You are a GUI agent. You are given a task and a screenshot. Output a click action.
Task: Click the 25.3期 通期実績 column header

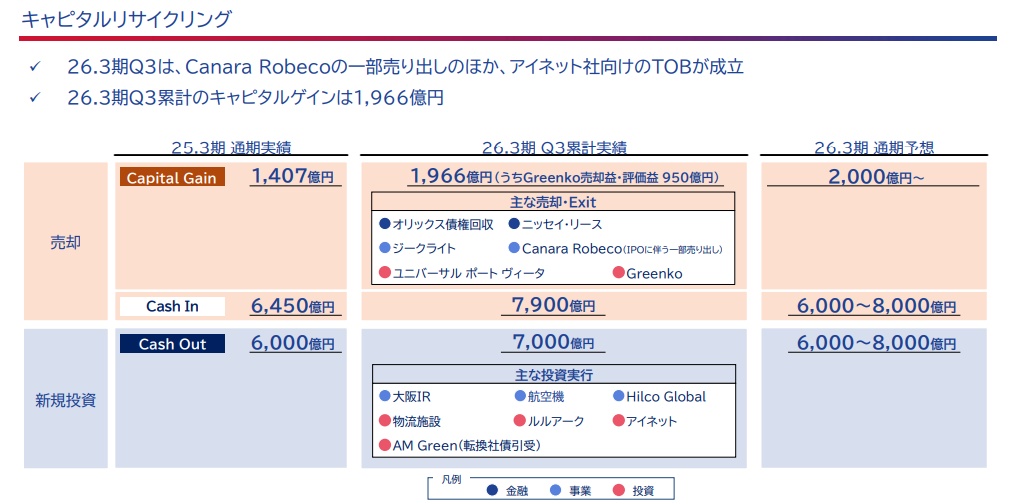click(231, 148)
